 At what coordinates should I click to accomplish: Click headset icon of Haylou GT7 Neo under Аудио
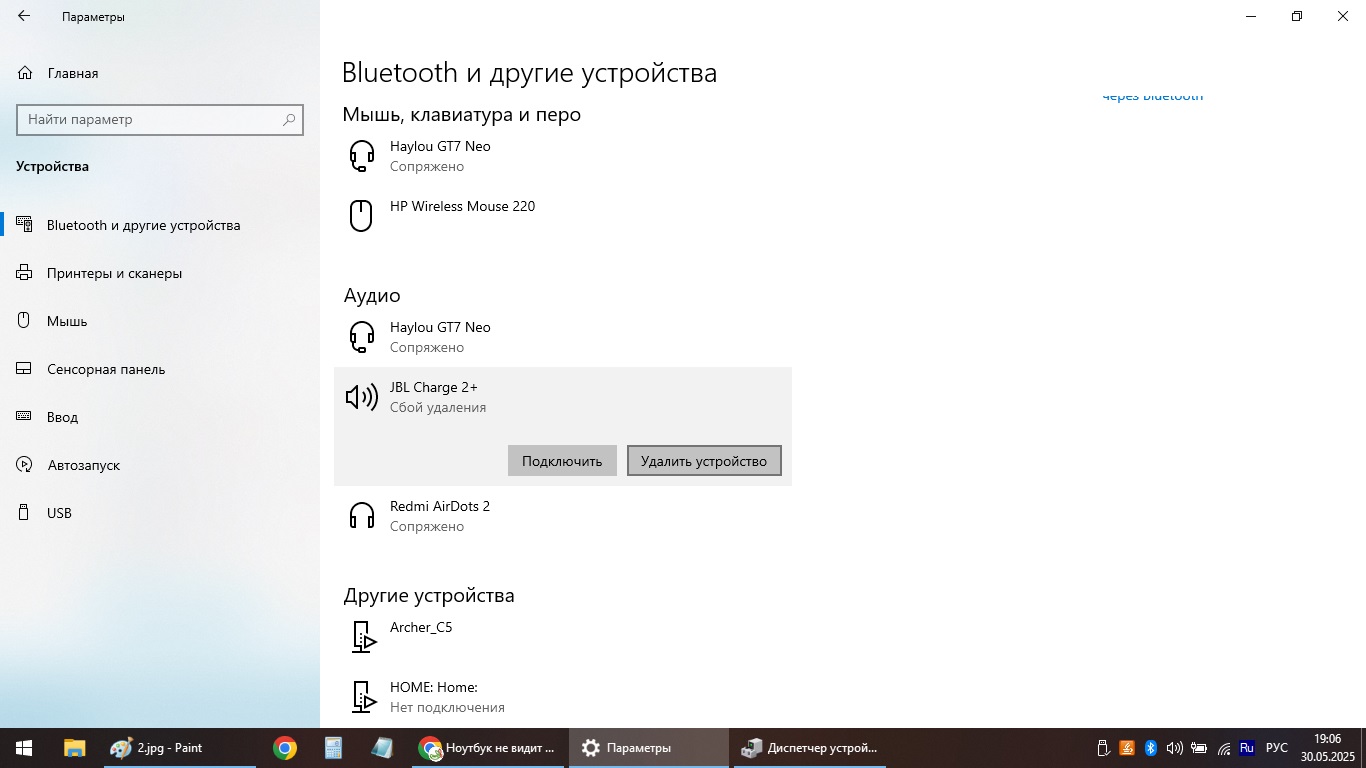tap(361, 337)
